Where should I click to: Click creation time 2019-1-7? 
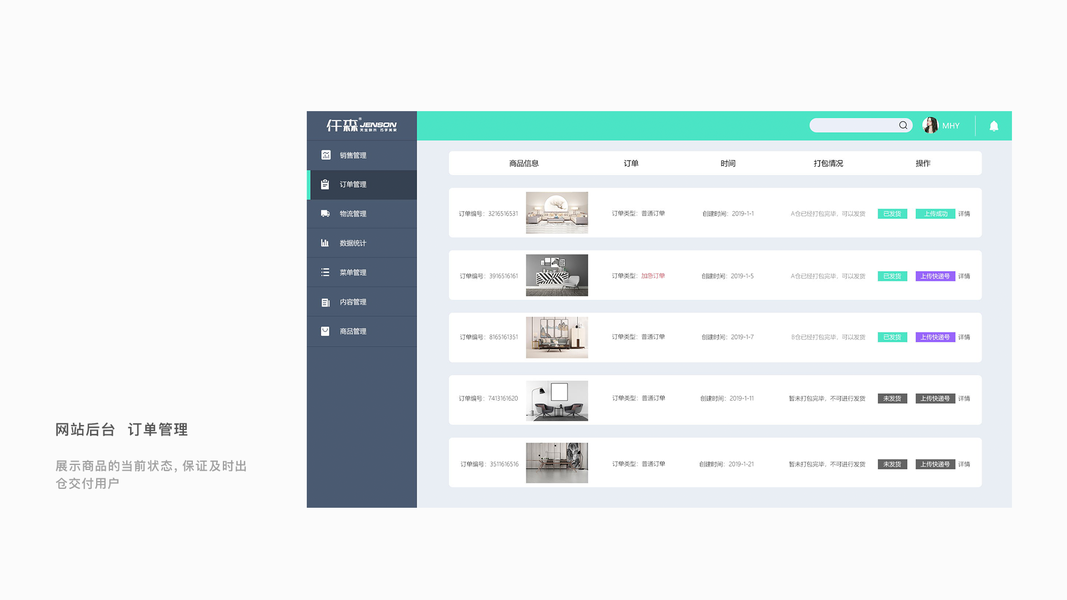coord(742,337)
